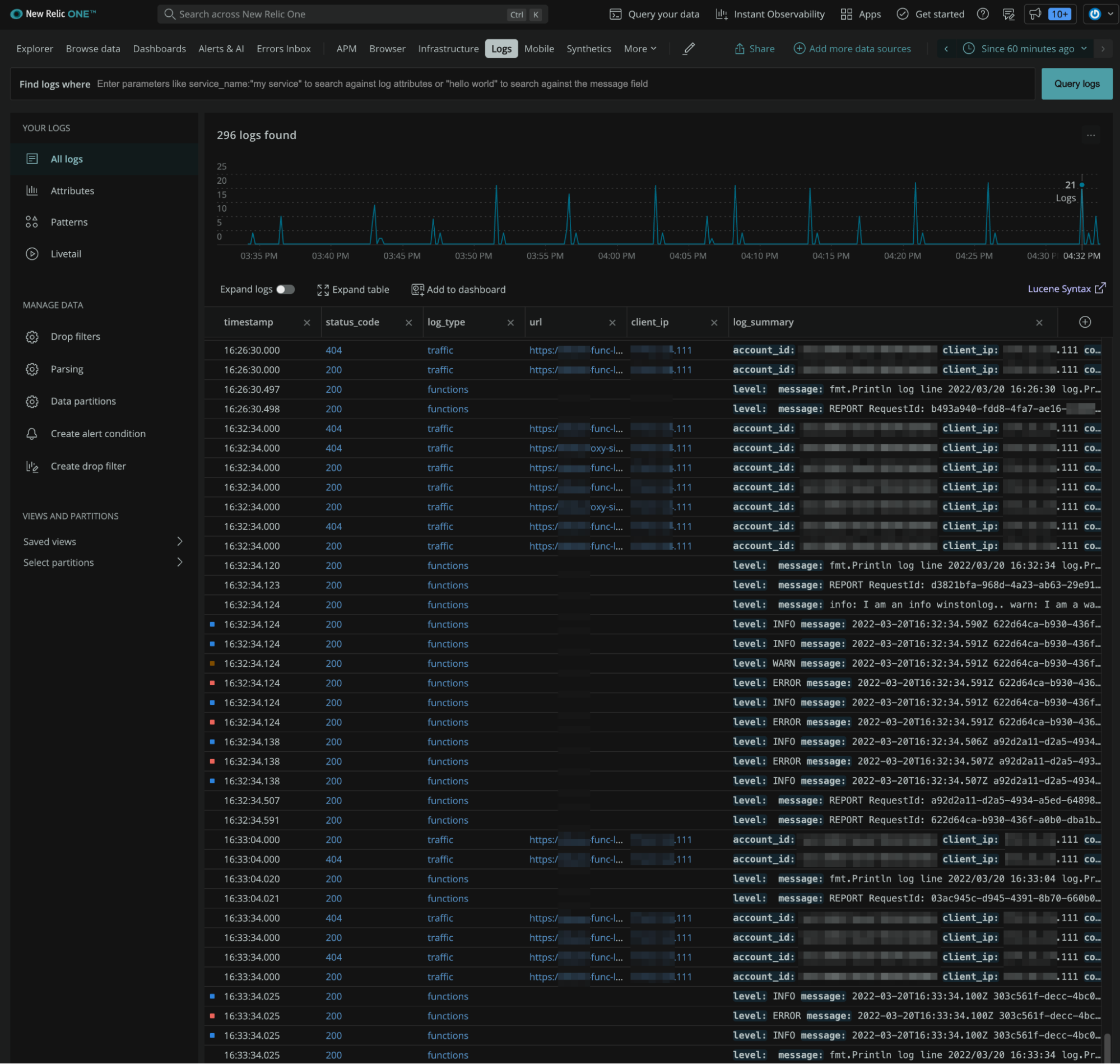Open the Drop filters settings
This screenshot has width=1120, height=1064.
click(x=75, y=337)
